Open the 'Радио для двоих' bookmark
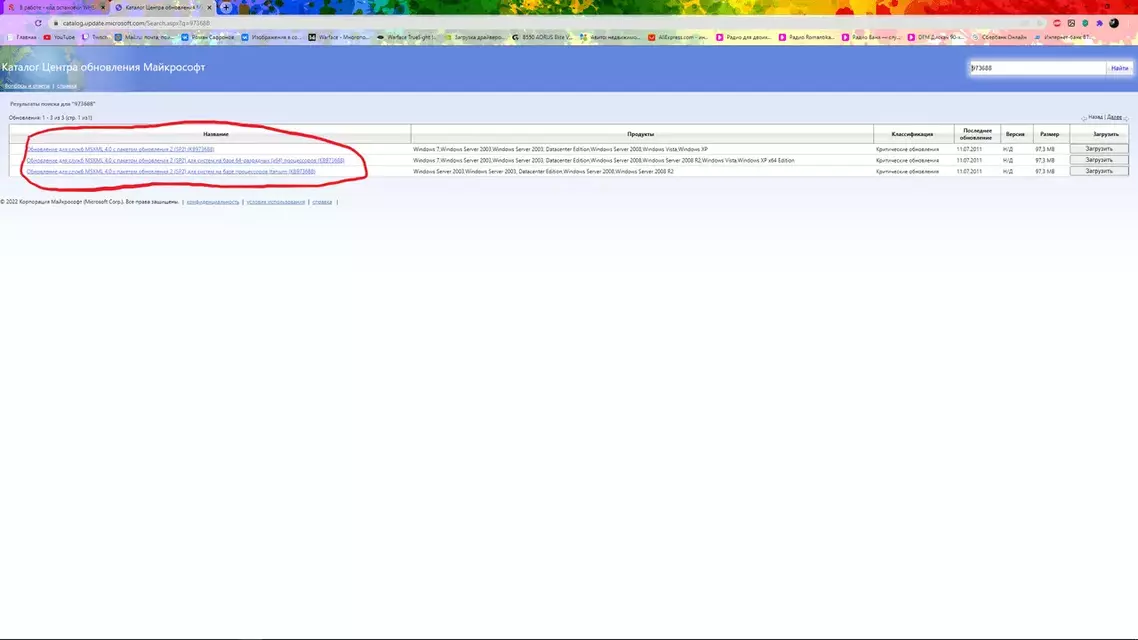Screen dimensions: 1138x640 coord(744,37)
